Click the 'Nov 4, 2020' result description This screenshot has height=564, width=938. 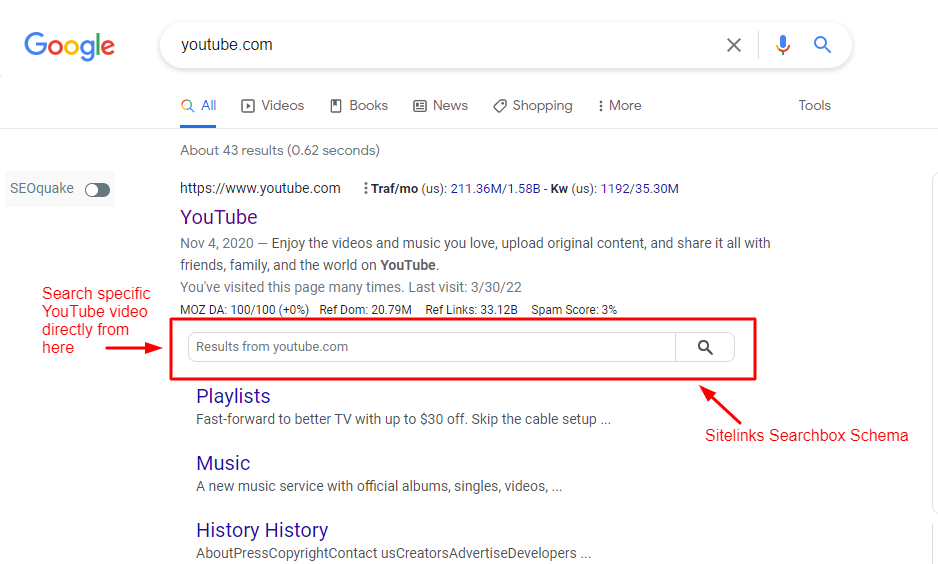pyautogui.click(x=475, y=254)
